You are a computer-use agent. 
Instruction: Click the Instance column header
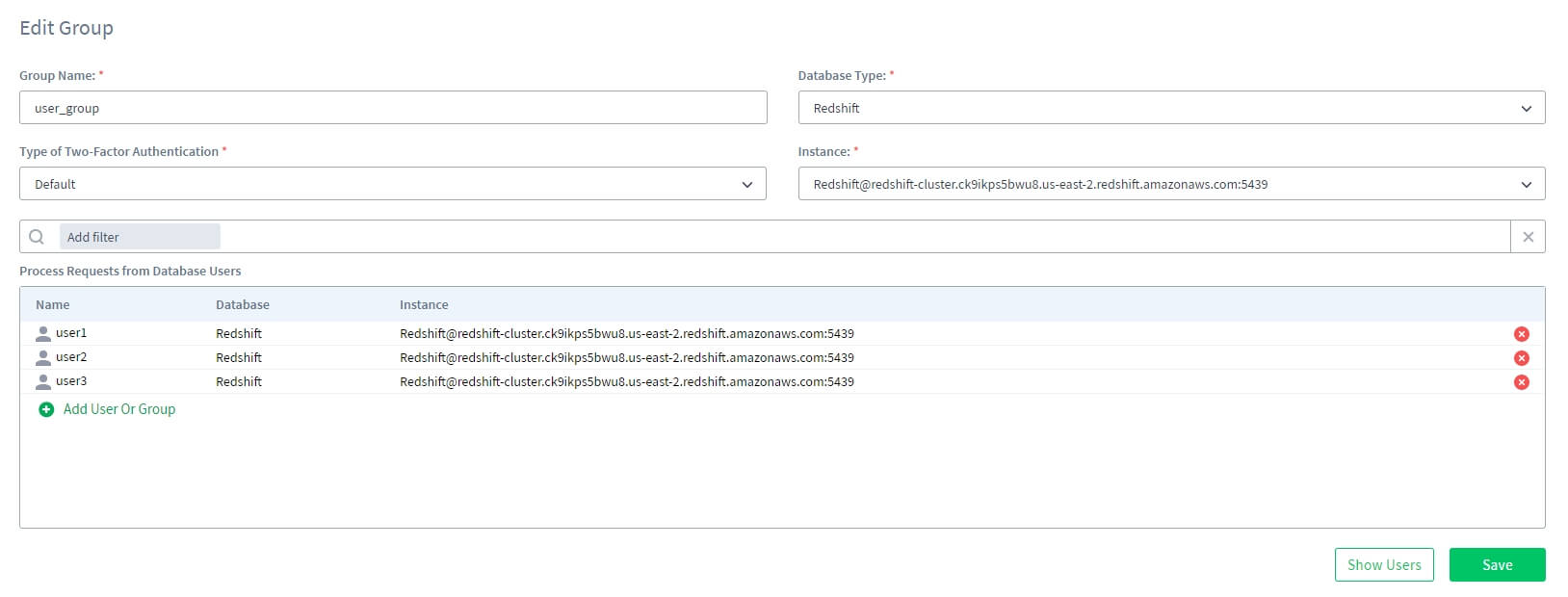point(424,305)
